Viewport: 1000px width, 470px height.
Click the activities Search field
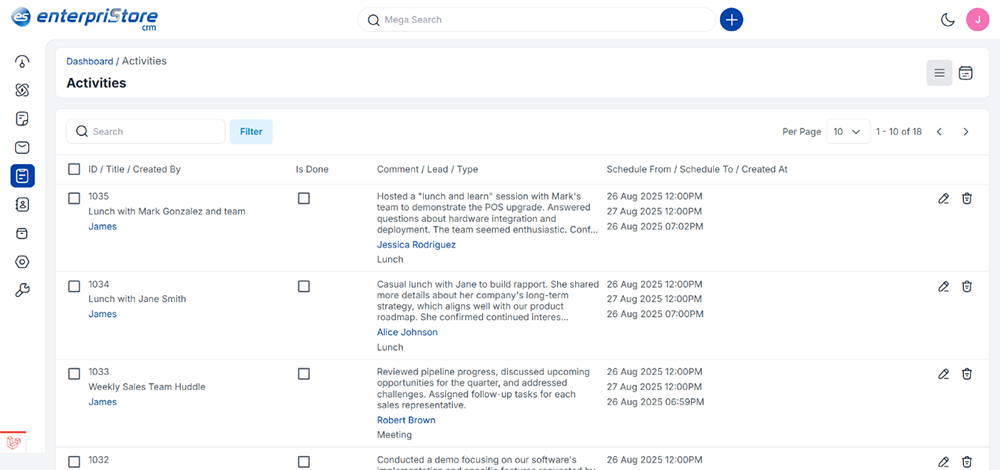(x=145, y=131)
